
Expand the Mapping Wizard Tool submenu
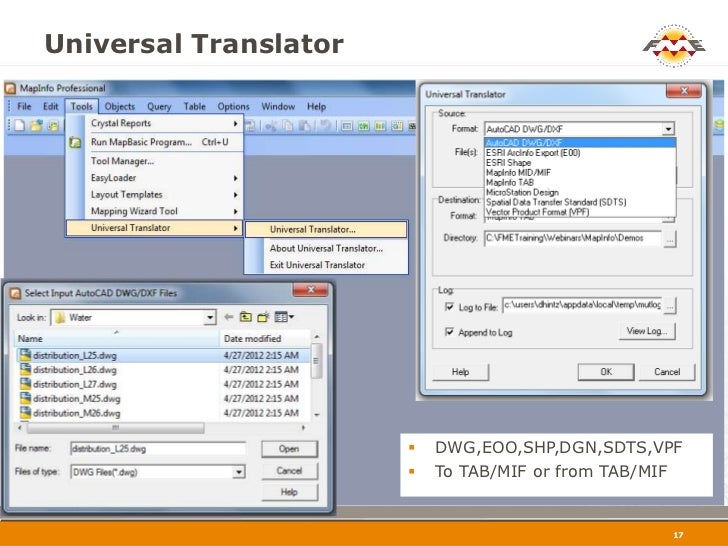click(235, 212)
